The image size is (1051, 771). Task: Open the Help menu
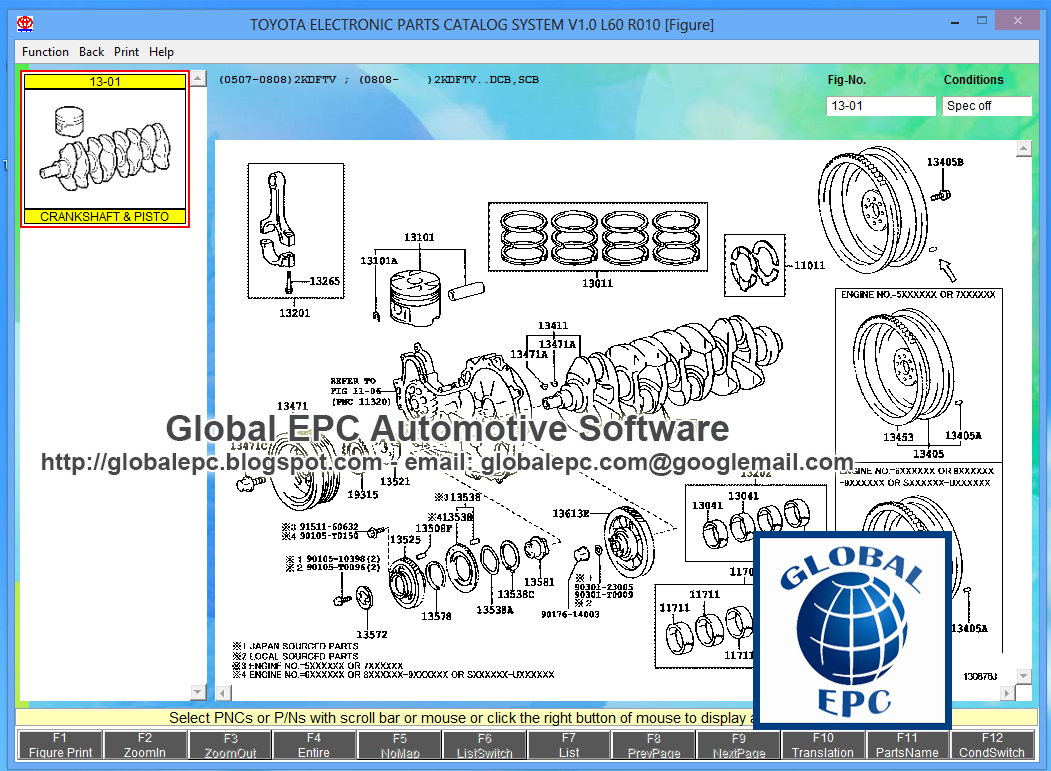161,52
